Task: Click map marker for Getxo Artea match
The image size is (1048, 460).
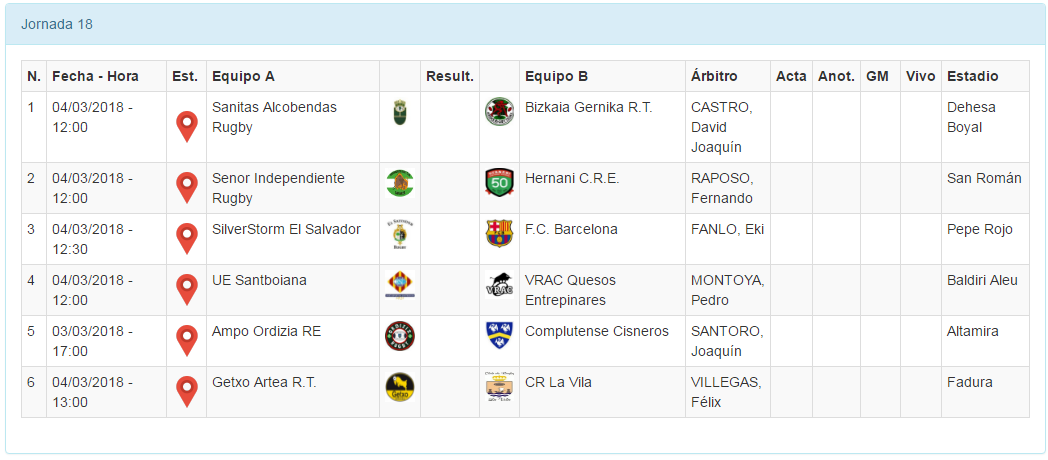Action: [186, 391]
